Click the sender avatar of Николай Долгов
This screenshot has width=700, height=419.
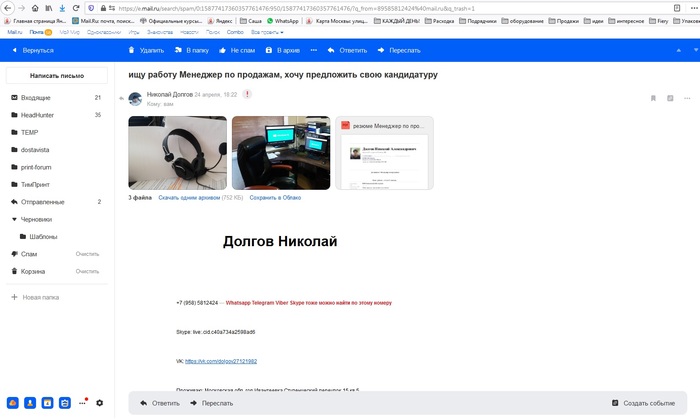135,99
